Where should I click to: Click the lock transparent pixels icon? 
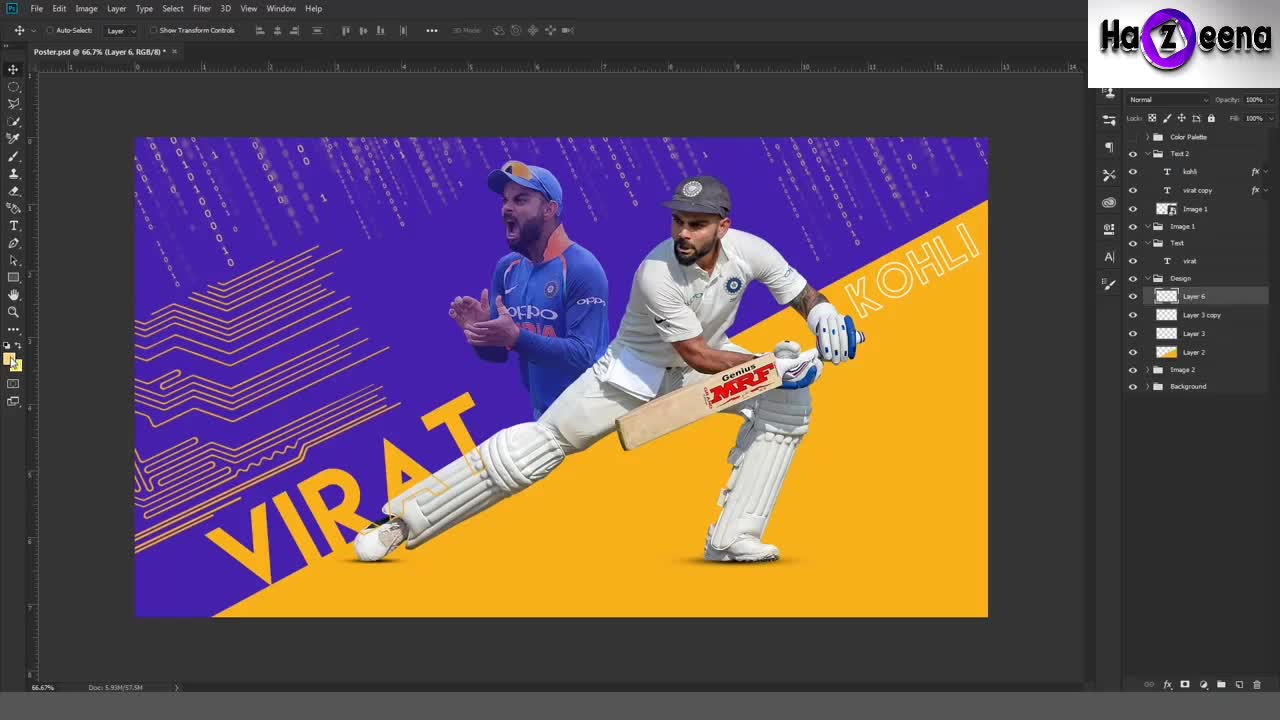click(x=1152, y=118)
